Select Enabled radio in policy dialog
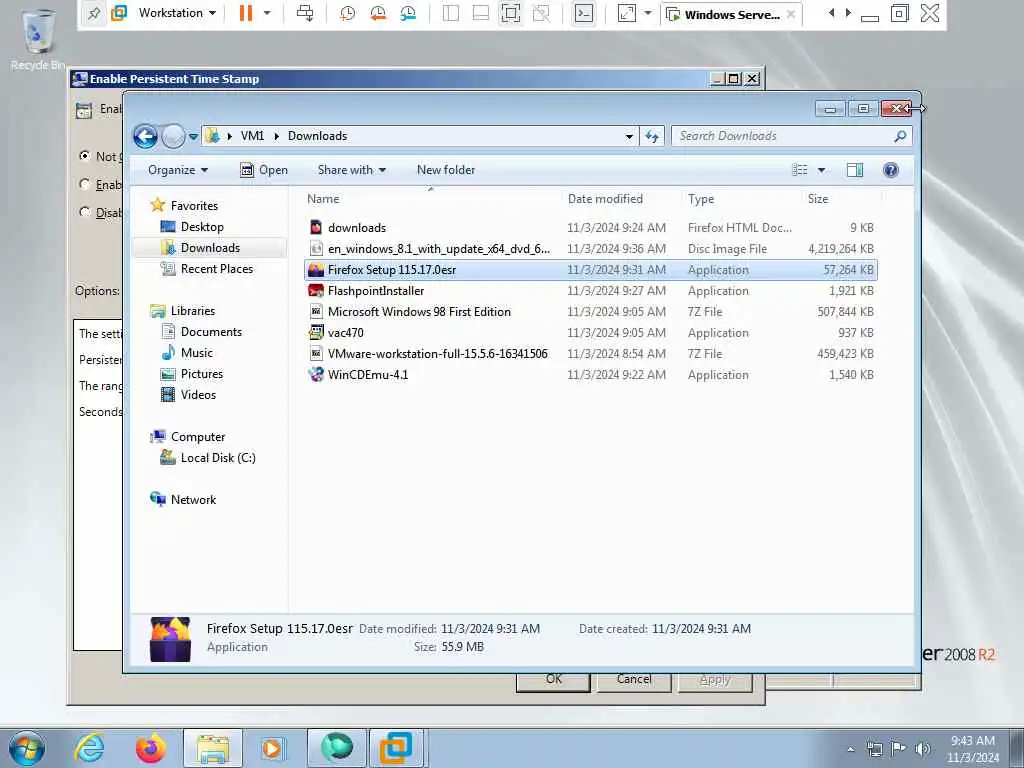 pos(84,184)
